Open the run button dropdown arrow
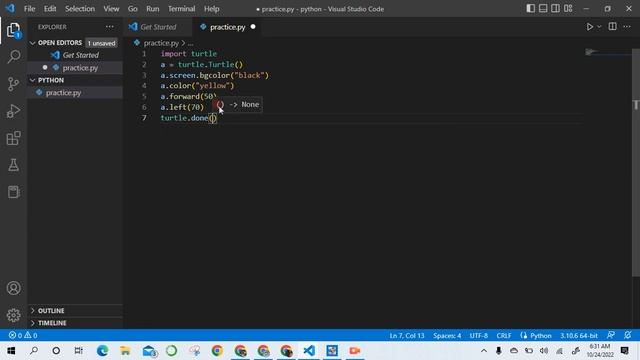640x360 pixels. [x=599, y=27]
